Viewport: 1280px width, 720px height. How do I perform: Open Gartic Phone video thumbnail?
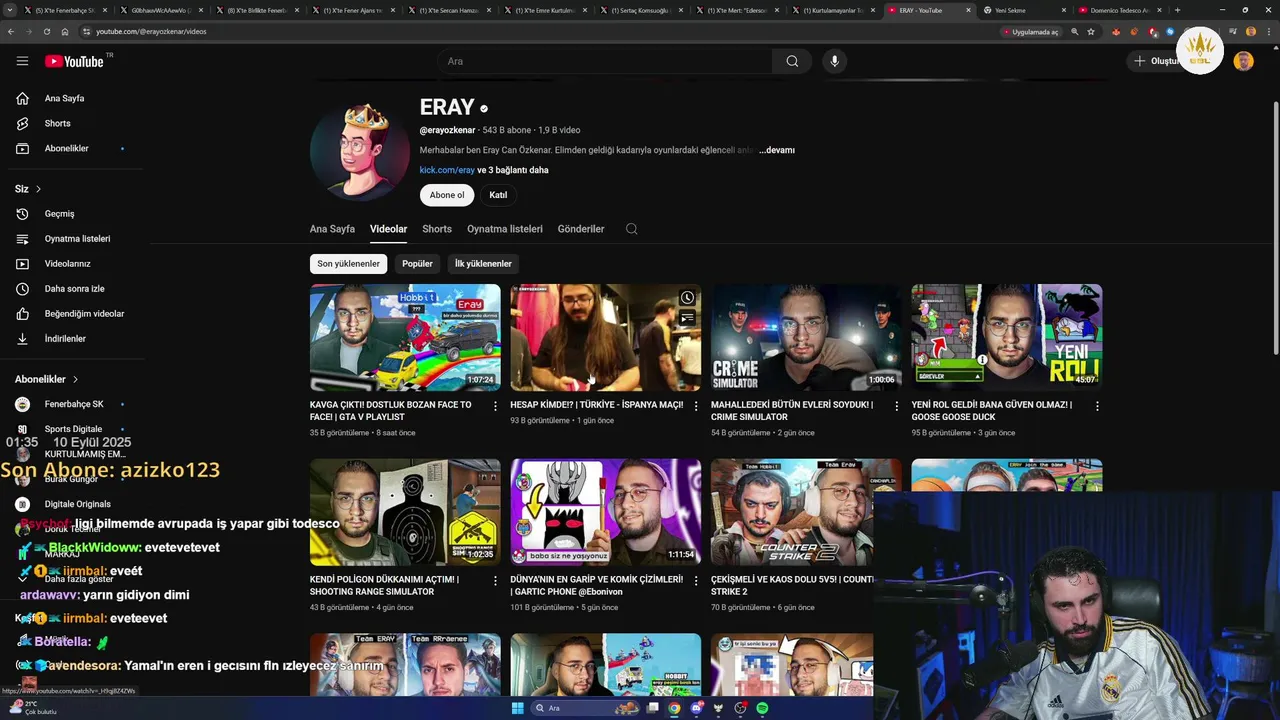click(606, 512)
